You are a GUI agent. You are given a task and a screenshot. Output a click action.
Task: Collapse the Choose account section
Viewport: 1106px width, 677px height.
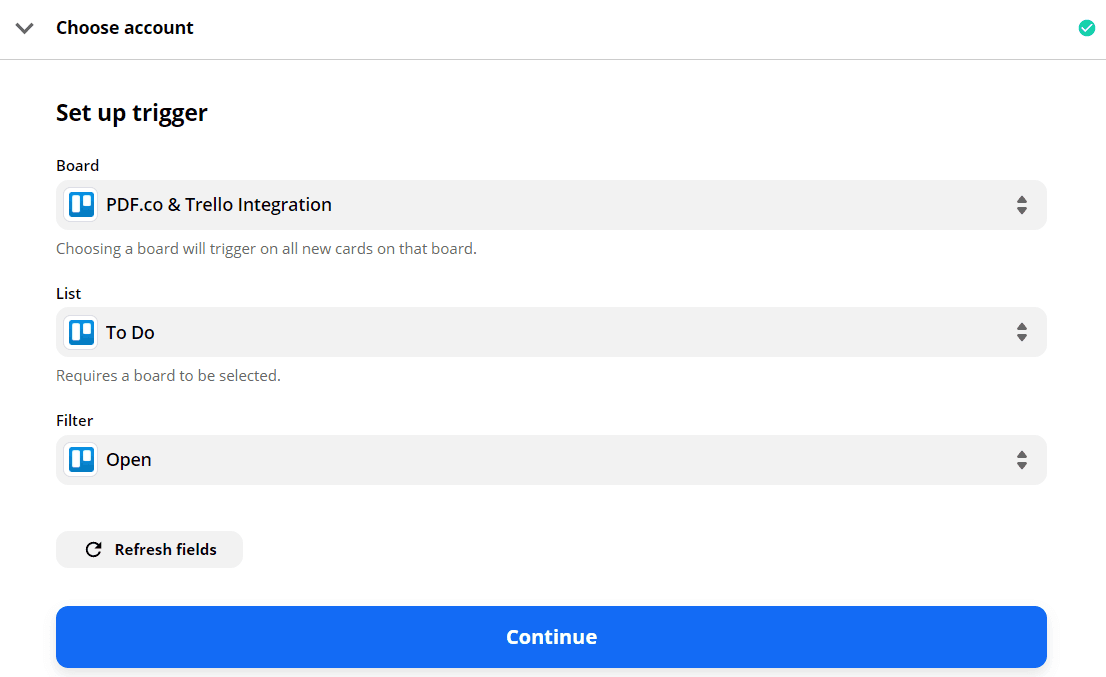(24, 28)
